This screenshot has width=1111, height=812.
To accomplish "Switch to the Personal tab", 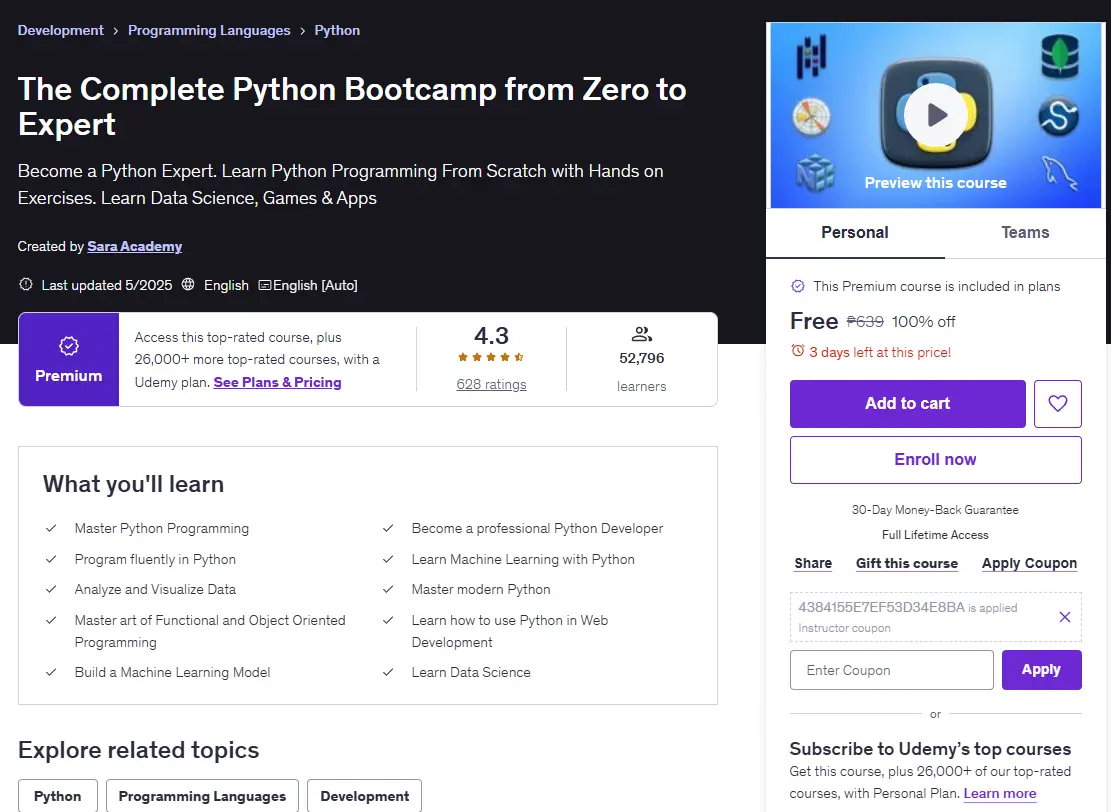I will pyautogui.click(x=855, y=232).
